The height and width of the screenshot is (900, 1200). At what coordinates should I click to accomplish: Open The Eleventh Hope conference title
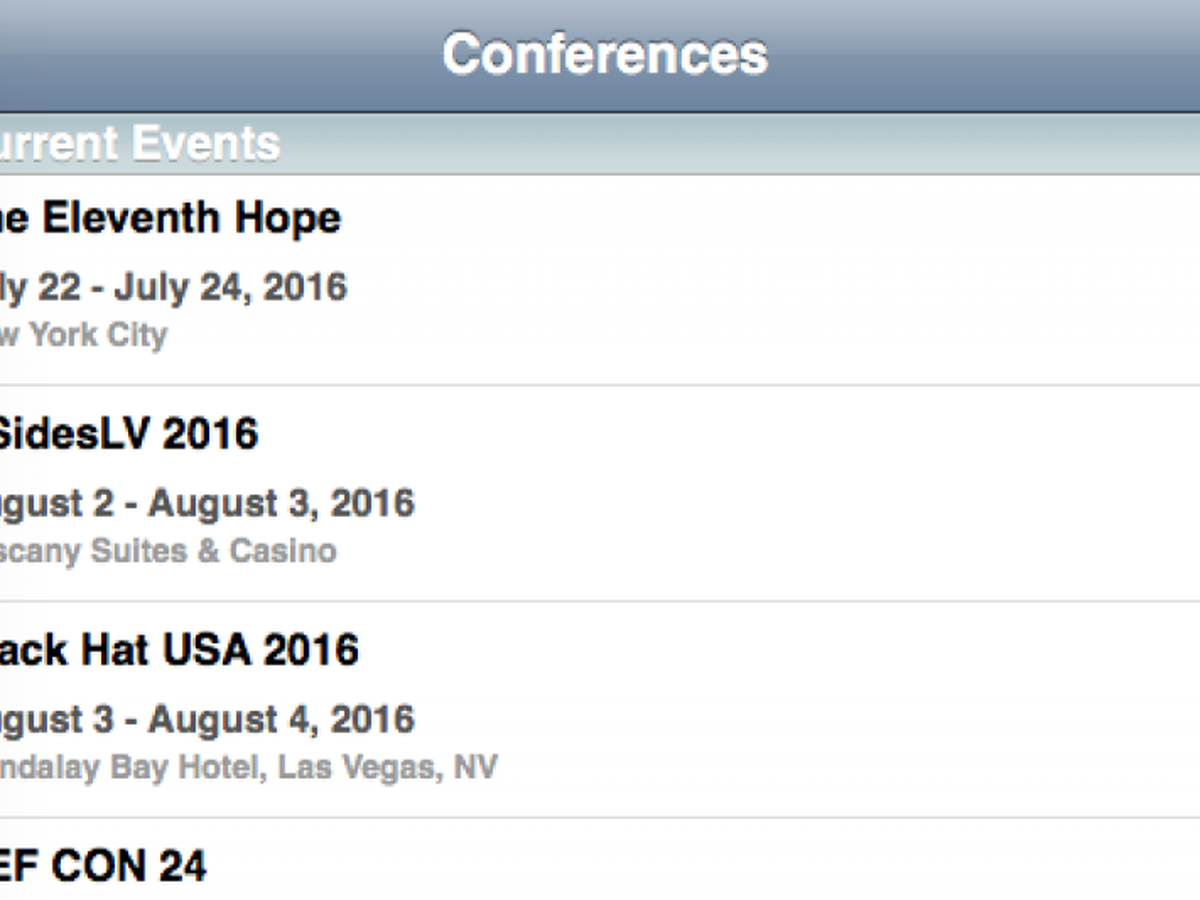click(x=170, y=218)
